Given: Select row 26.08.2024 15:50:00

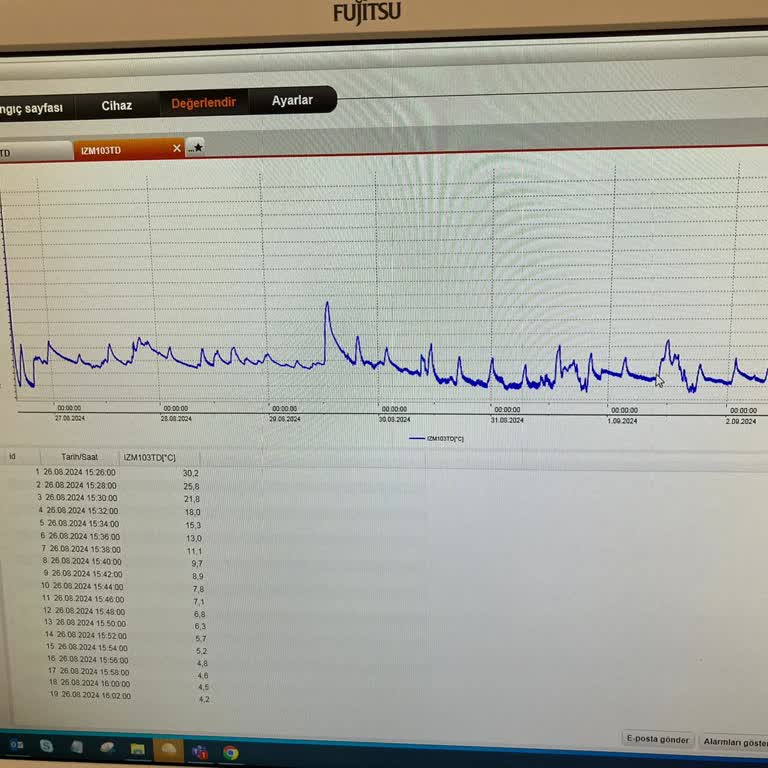Looking at the screenshot, I should pos(126,624).
